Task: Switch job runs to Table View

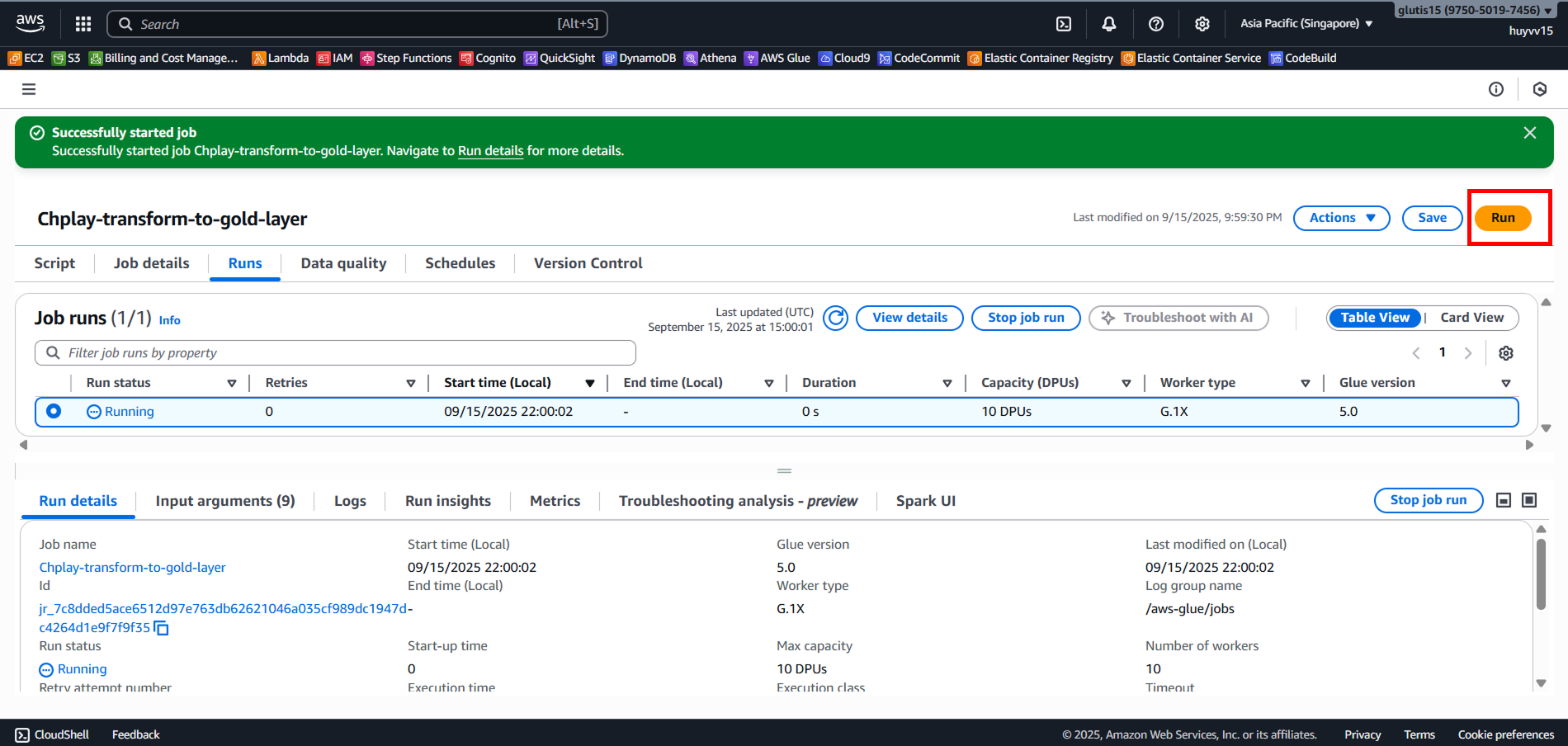Action: coord(1375,318)
